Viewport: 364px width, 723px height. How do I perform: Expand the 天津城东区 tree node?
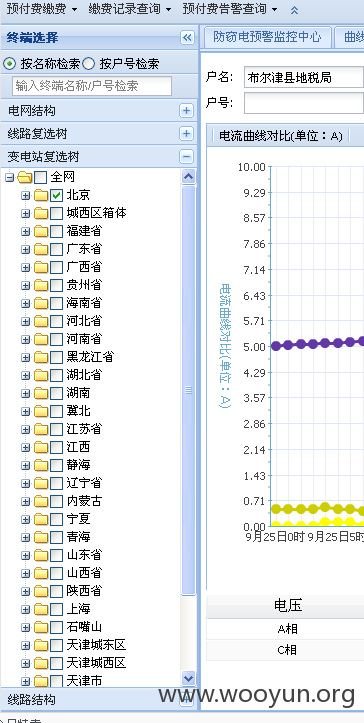(25, 645)
